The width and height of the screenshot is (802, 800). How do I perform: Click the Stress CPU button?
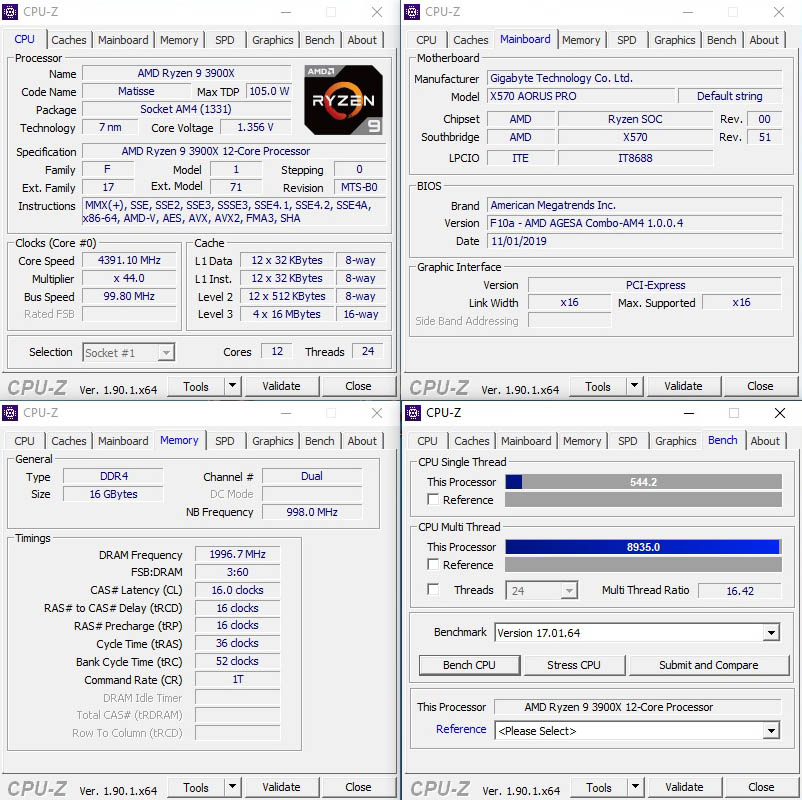click(574, 665)
